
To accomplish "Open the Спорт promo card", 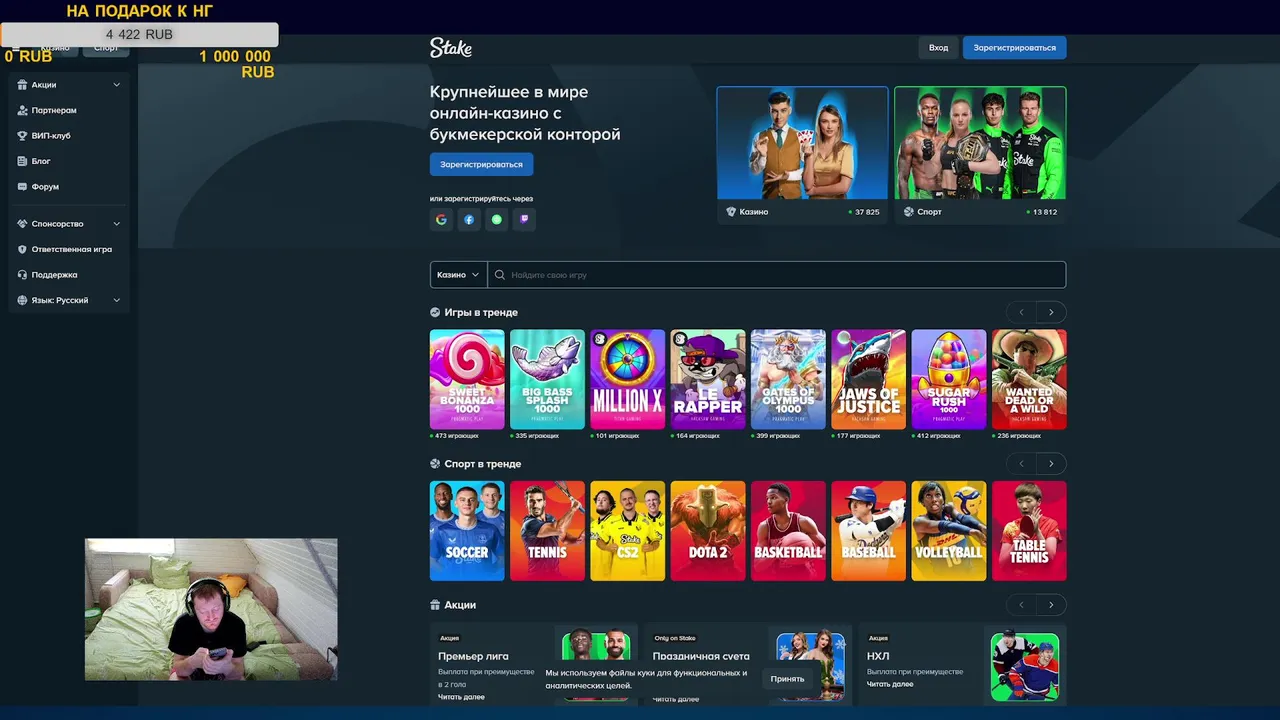I will (x=980, y=155).
